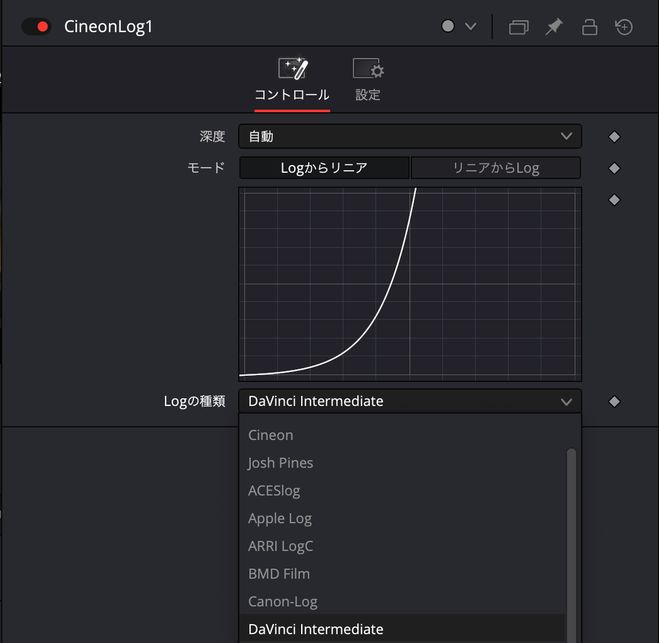
Task: Choose ACESlog from the list
Action: (401, 490)
